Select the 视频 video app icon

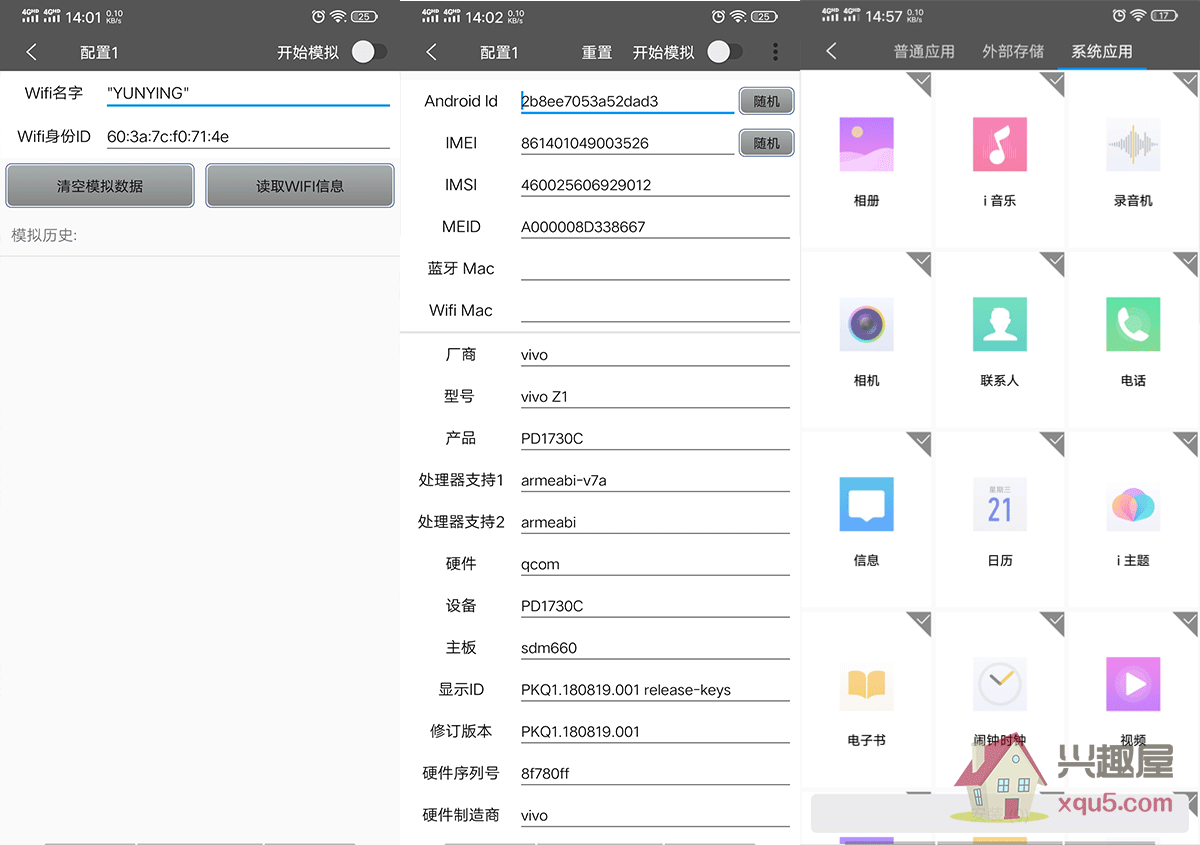pos(1133,684)
